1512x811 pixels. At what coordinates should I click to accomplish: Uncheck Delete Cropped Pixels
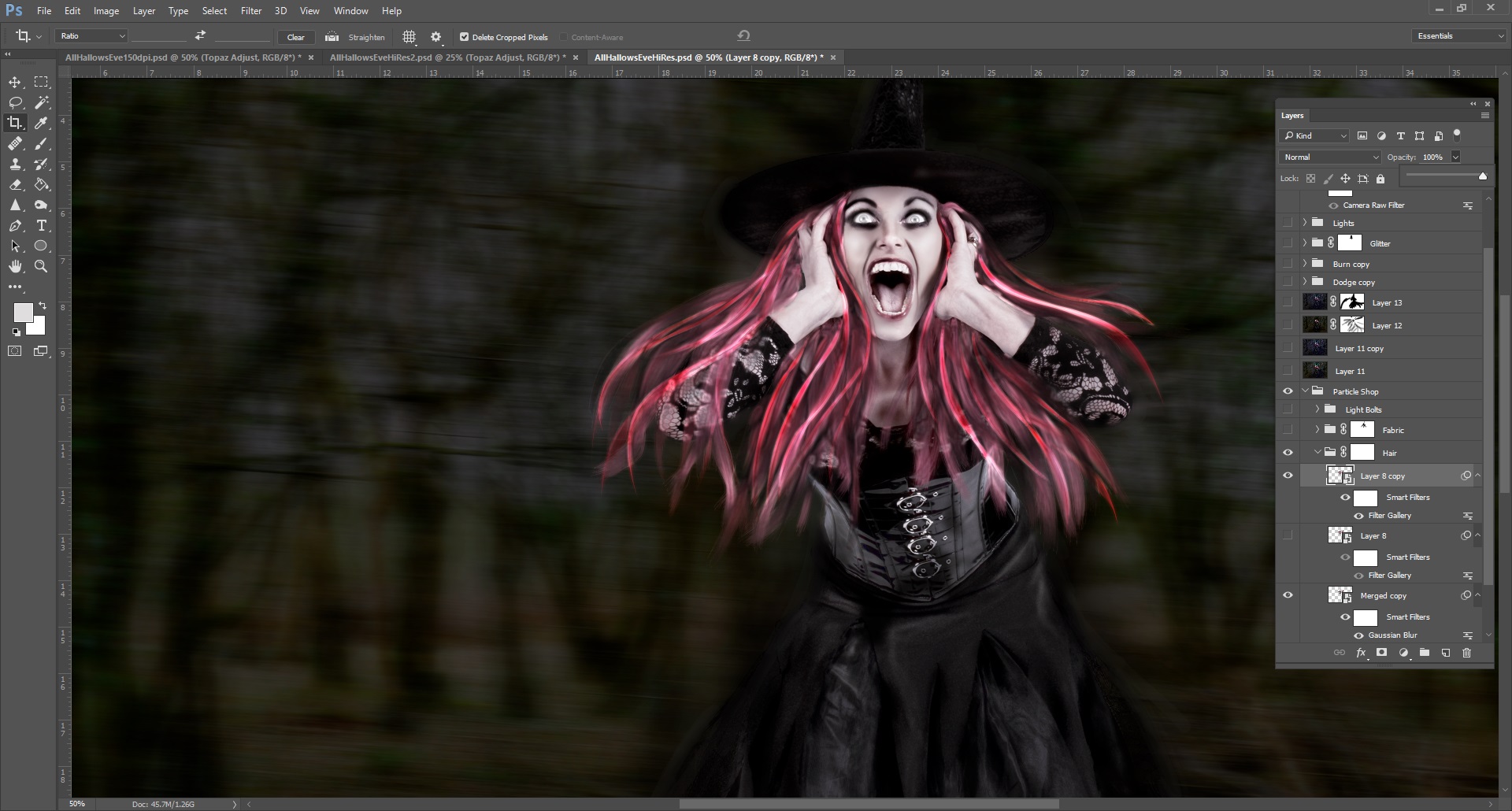click(465, 37)
